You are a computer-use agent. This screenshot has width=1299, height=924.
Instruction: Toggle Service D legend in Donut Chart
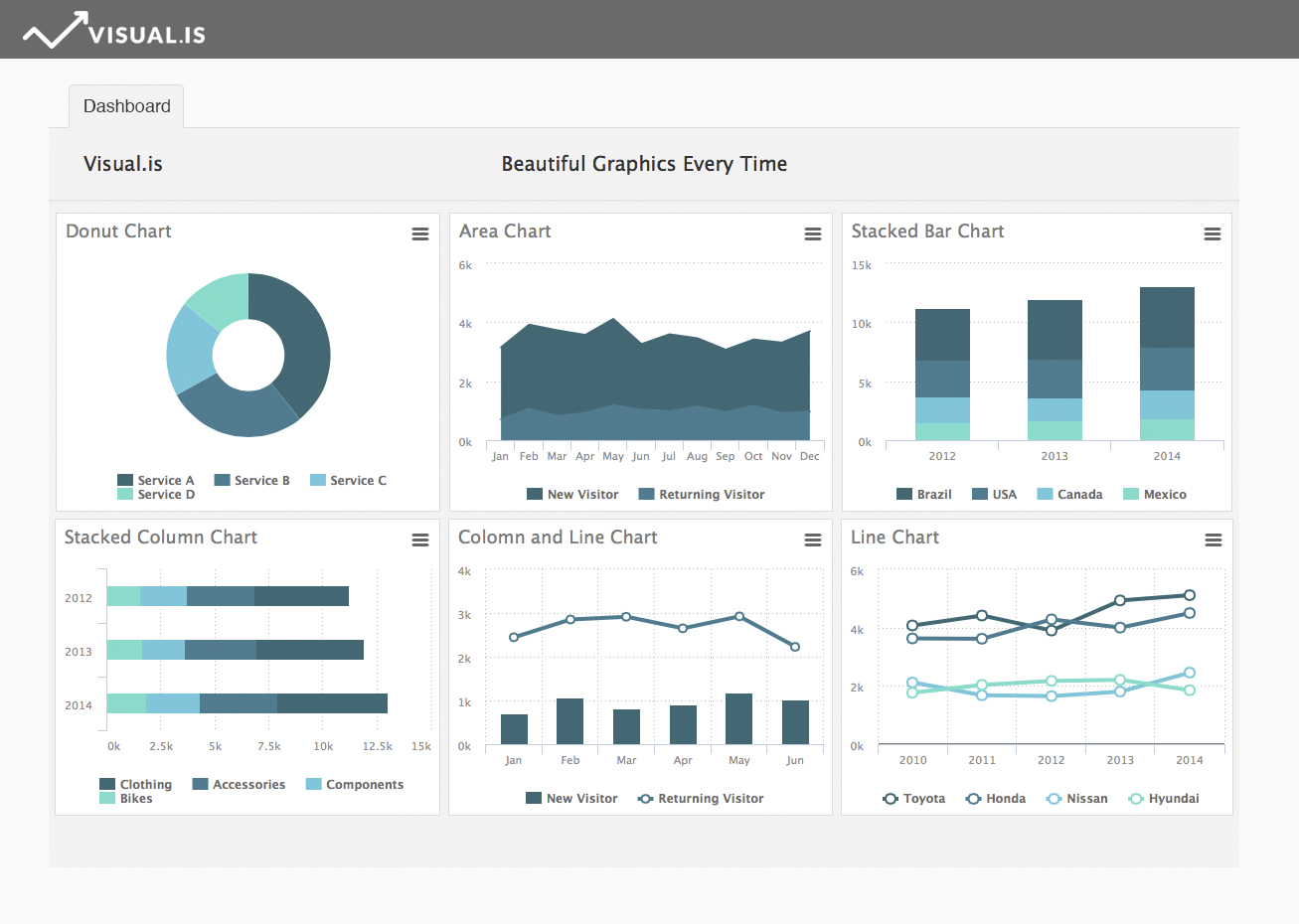[x=156, y=494]
